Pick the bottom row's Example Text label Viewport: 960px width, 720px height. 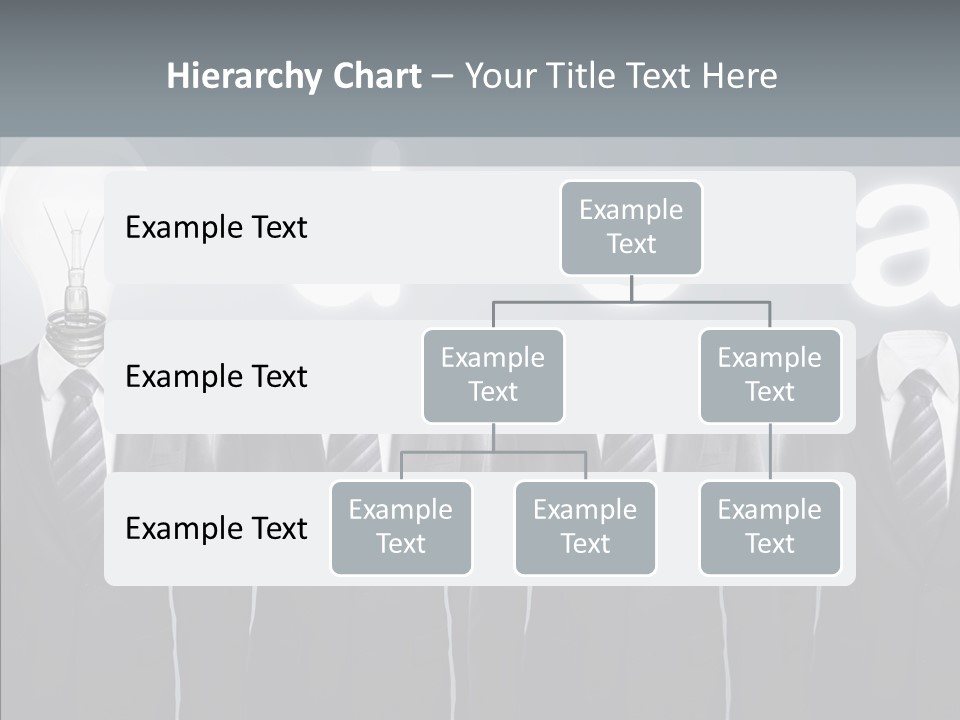coord(216,528)
